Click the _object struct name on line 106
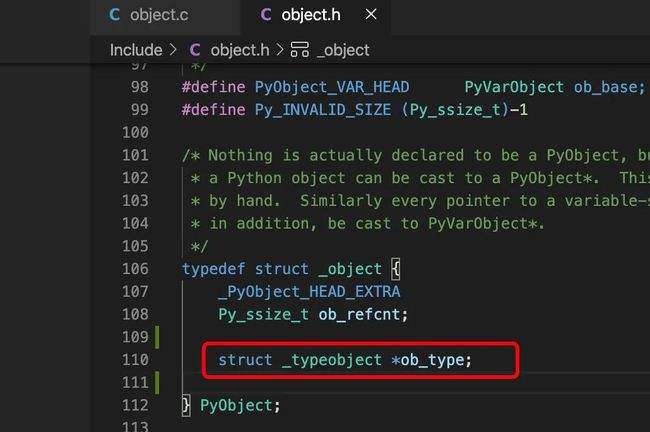650x432 pixels. click(350, 269)
